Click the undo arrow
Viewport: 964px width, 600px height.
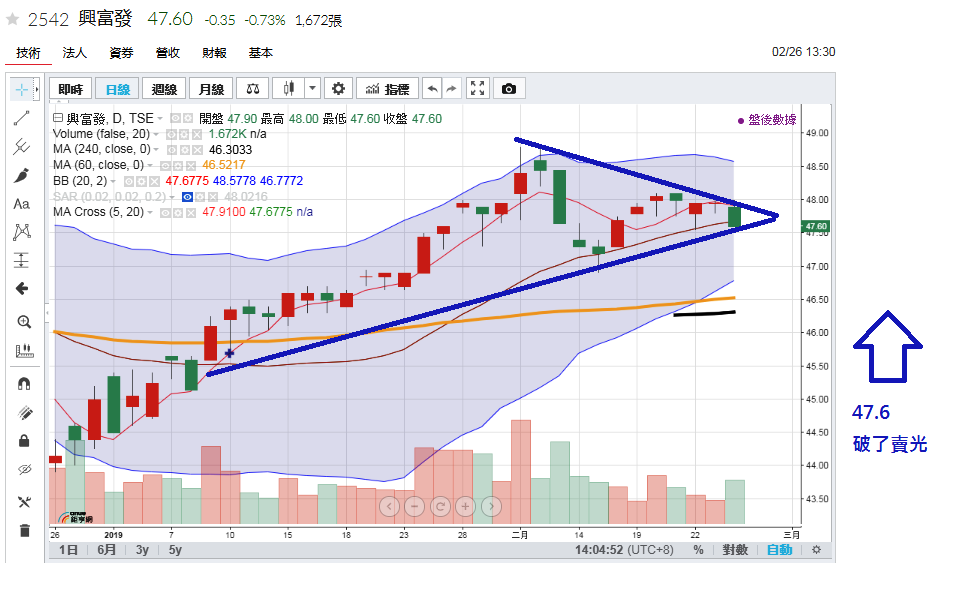click(432, 89)
